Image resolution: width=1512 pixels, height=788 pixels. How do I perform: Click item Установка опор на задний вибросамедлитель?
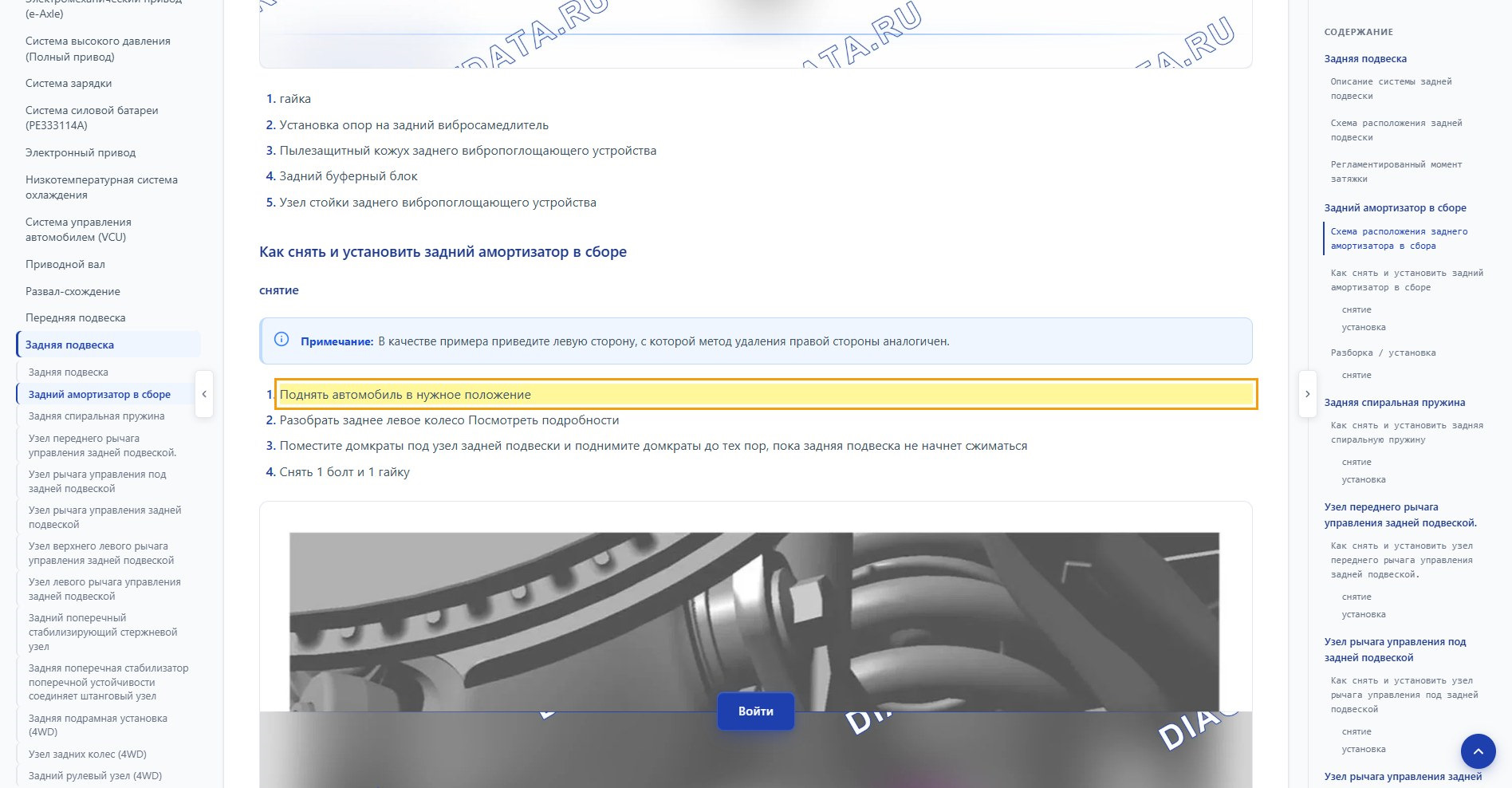click(x=414, y=124)
